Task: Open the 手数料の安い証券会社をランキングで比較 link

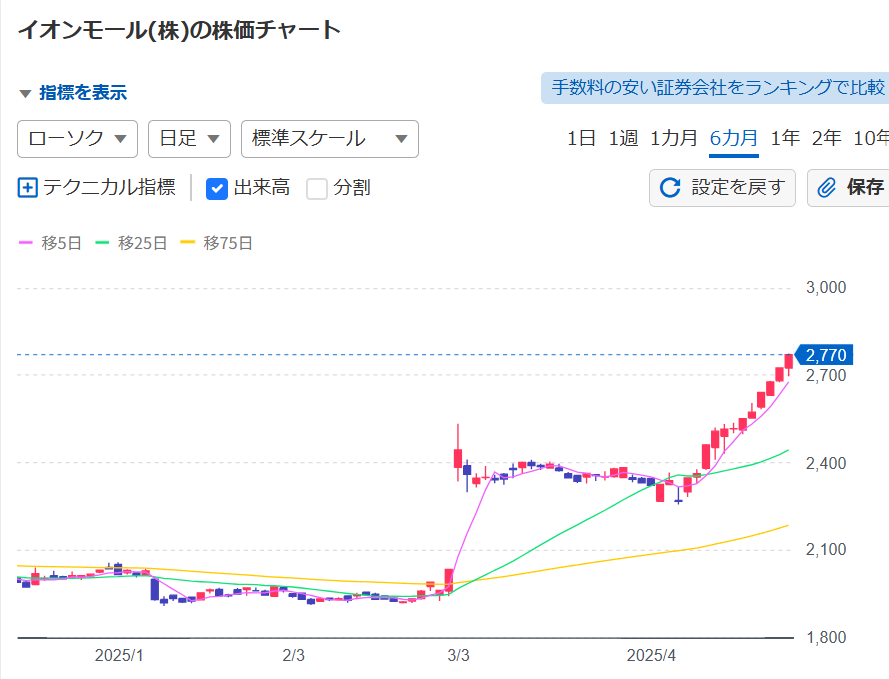Action: [x=715, y=88]
